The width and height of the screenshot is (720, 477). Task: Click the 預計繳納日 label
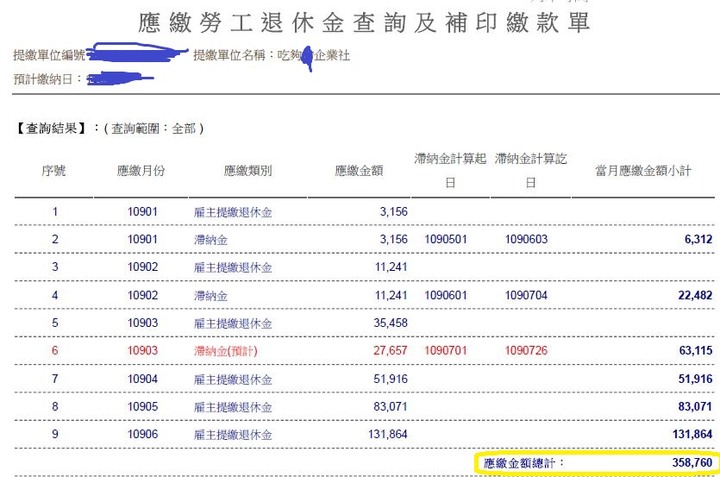coord(43,79)
